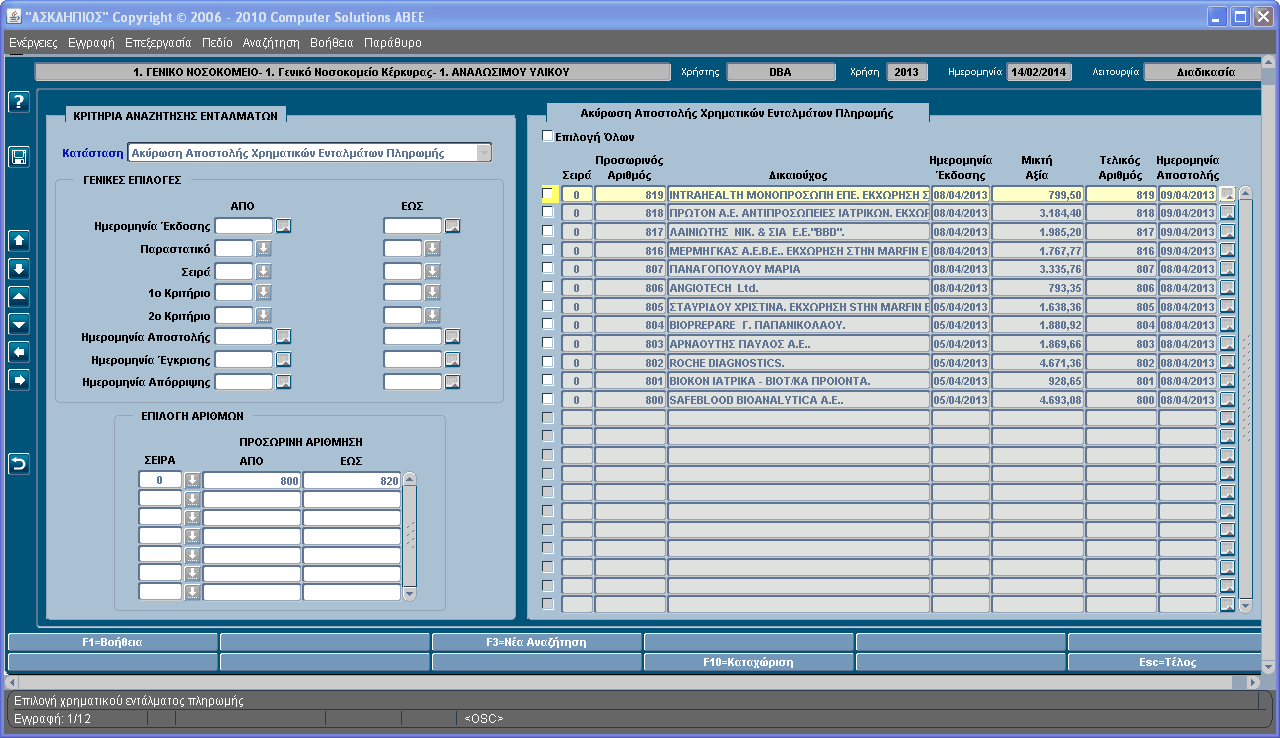
Task: Open the Επεξεργασία menu
Action: [x=158, y=43]
